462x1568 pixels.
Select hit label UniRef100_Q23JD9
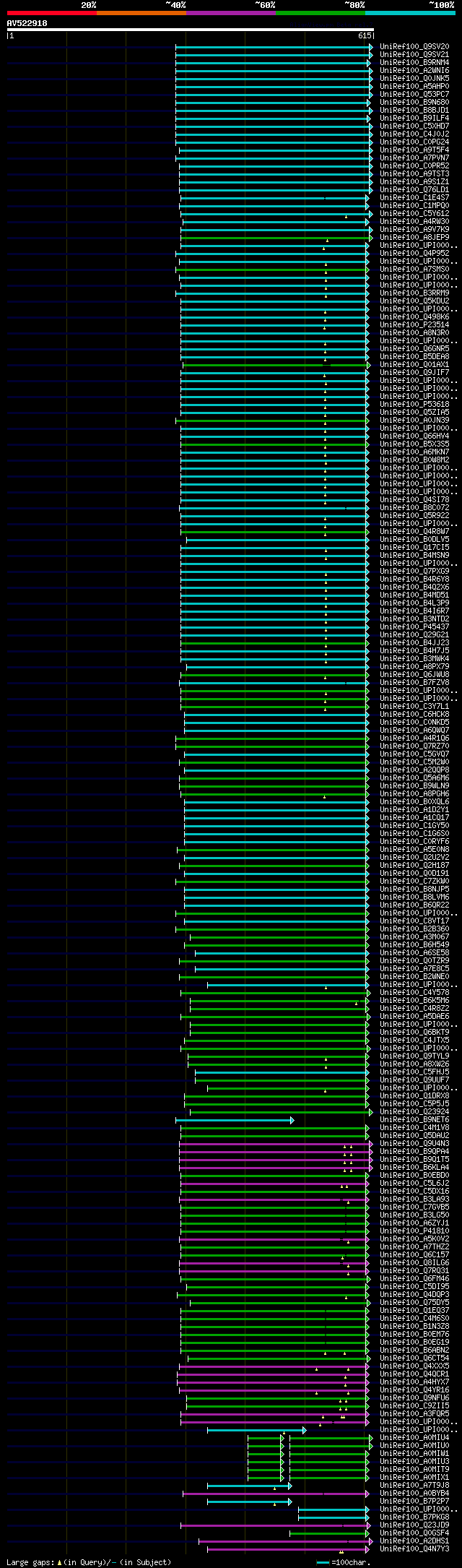coord(414,1525)
